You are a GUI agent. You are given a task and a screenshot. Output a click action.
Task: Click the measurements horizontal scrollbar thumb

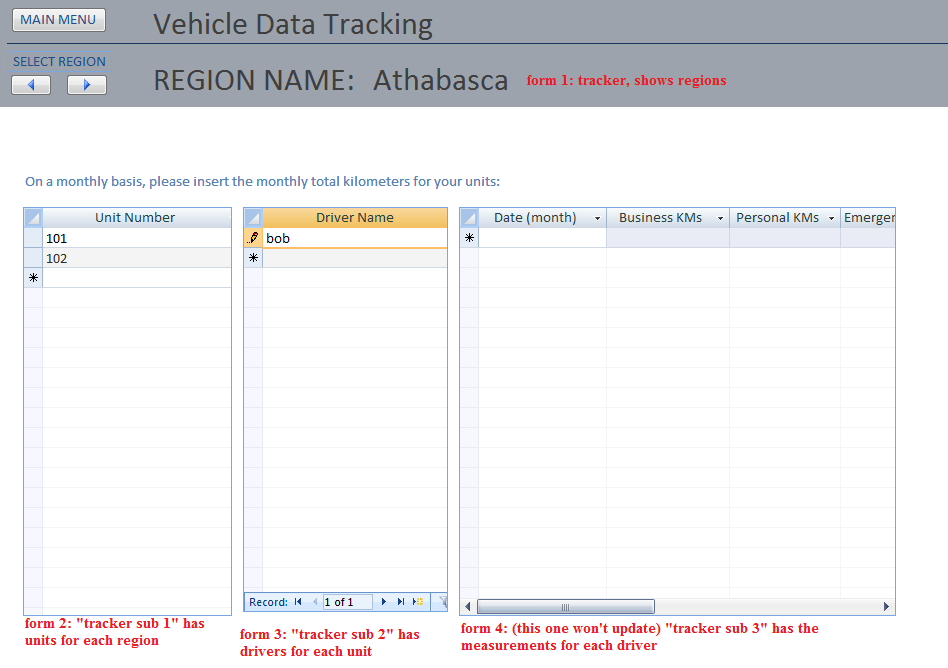tap(565, 606)
